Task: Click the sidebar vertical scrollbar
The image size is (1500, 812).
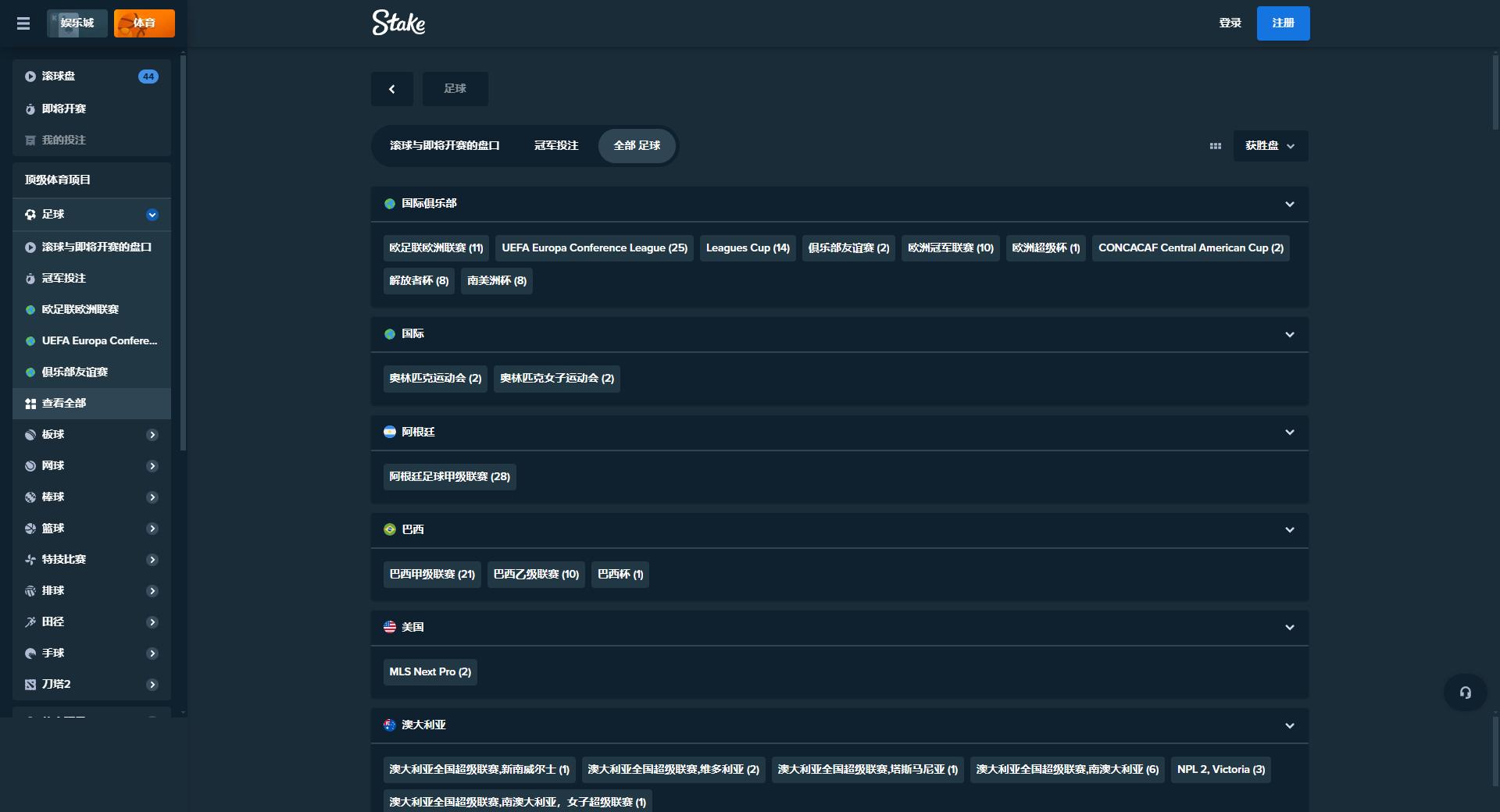Action: [x=183, y=253]
